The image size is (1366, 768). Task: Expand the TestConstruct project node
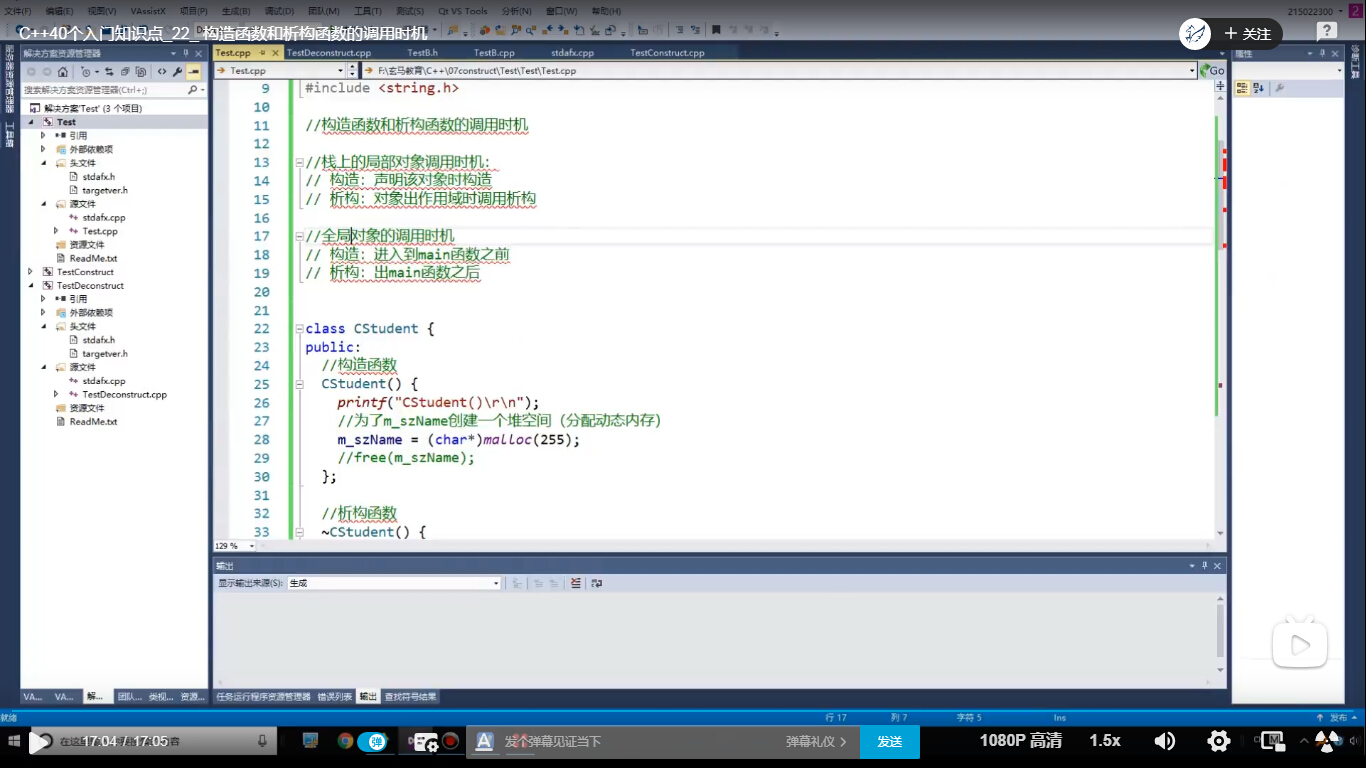point(31,272)
